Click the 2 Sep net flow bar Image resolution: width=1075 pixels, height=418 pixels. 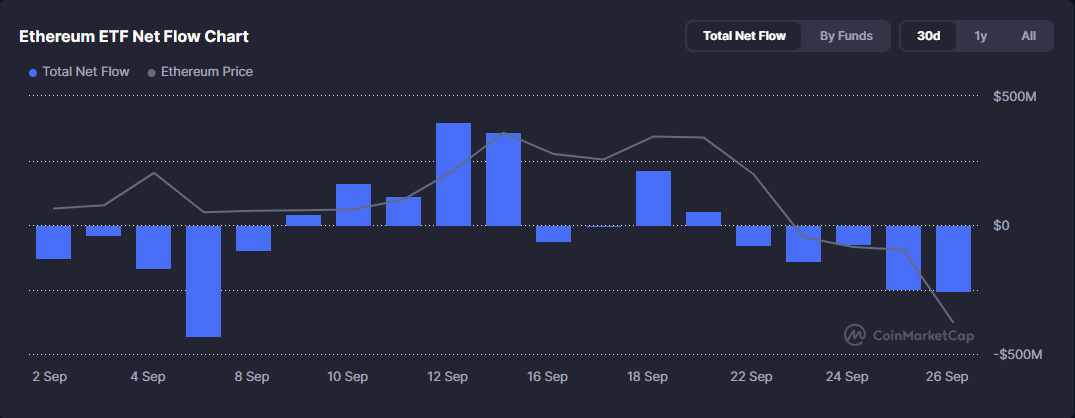(53, 242)
